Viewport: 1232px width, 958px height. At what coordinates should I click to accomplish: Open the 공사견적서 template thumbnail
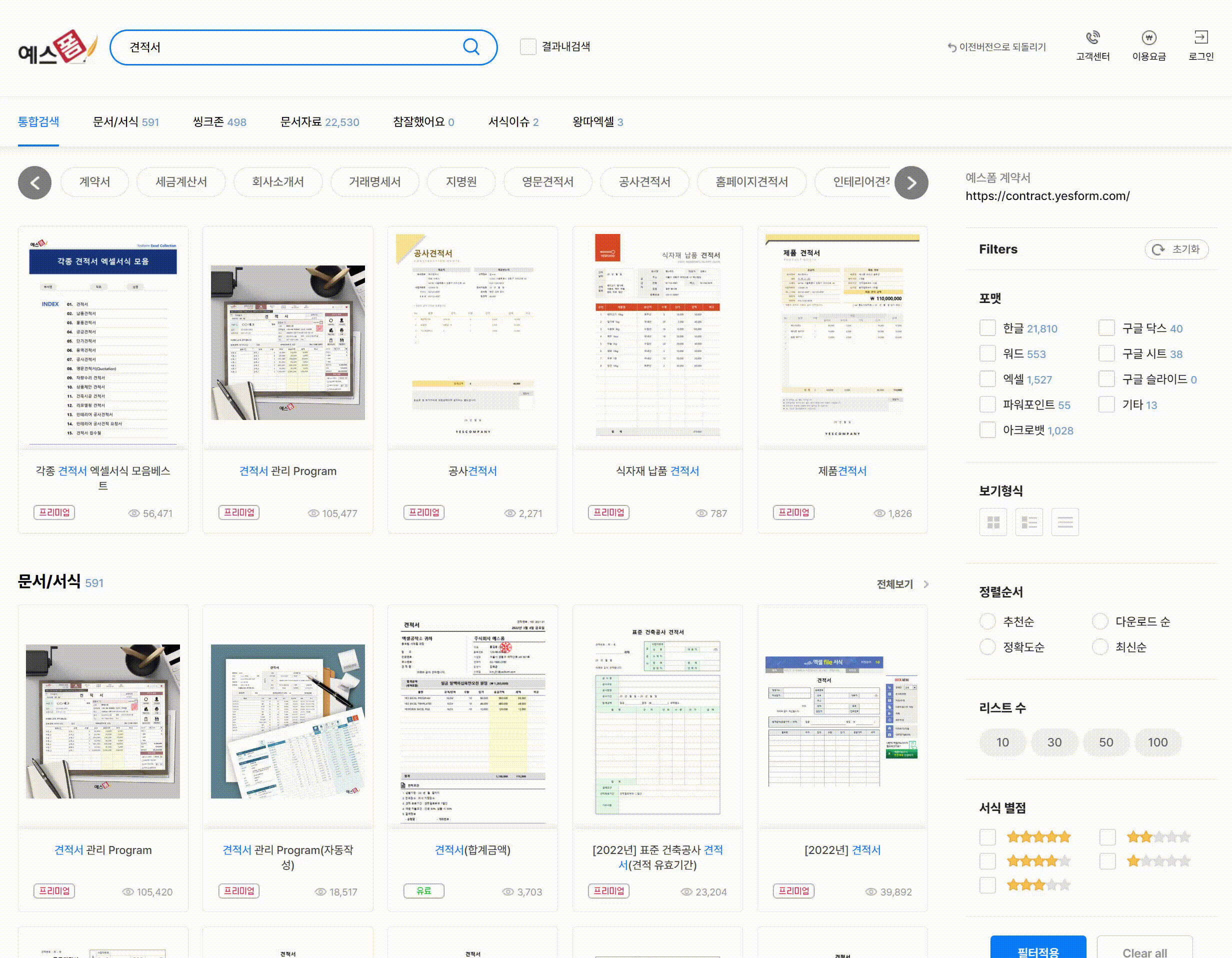pyautogui.click(x=472, y=337)
